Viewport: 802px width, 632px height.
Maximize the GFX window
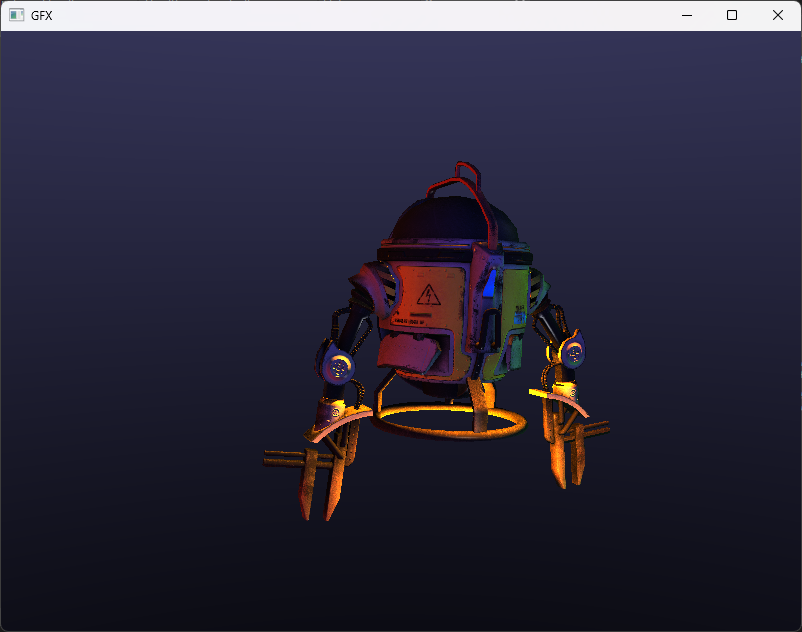[x=732, y=15]
